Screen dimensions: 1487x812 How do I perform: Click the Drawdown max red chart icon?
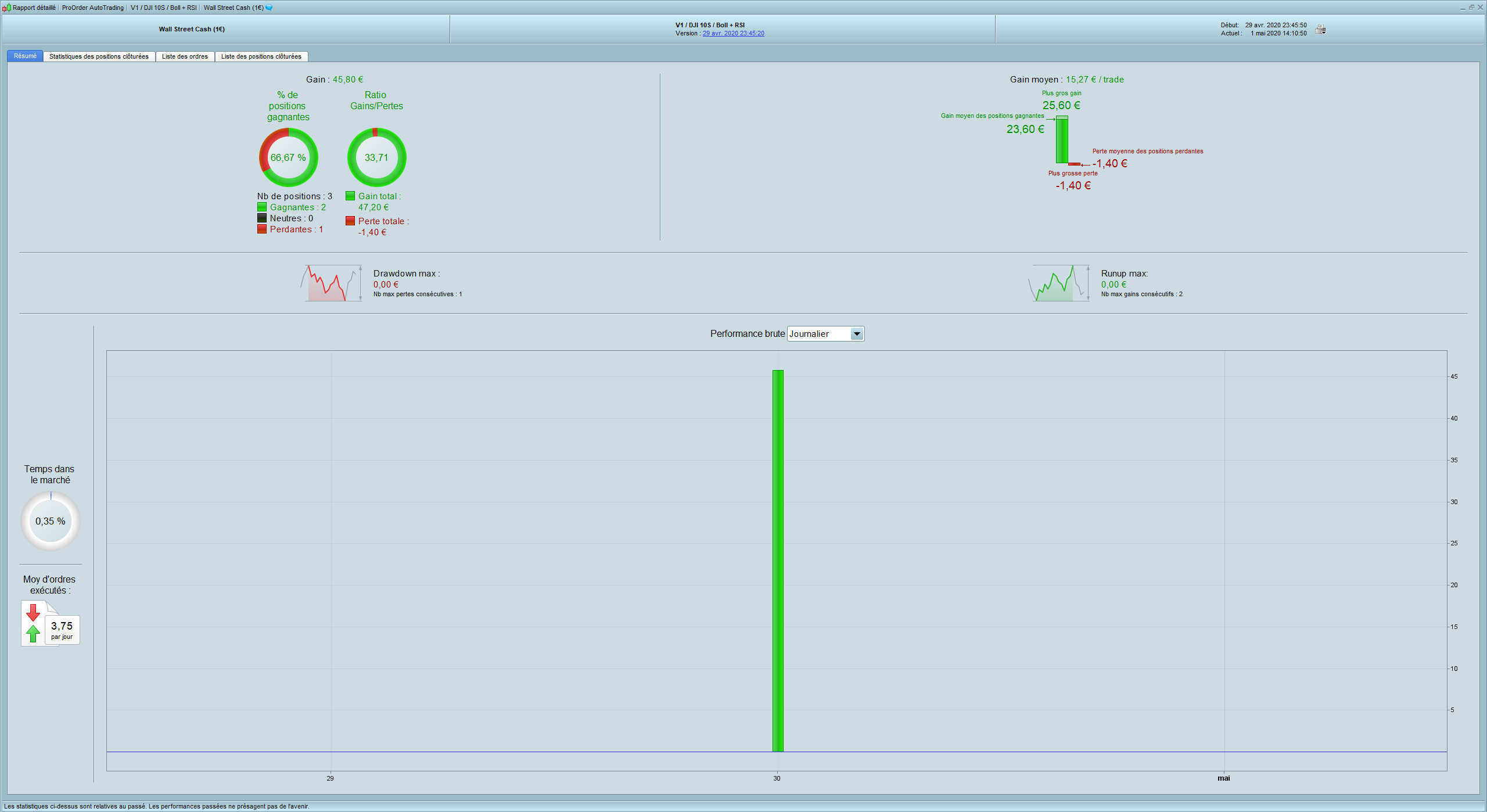coord(331,283)
